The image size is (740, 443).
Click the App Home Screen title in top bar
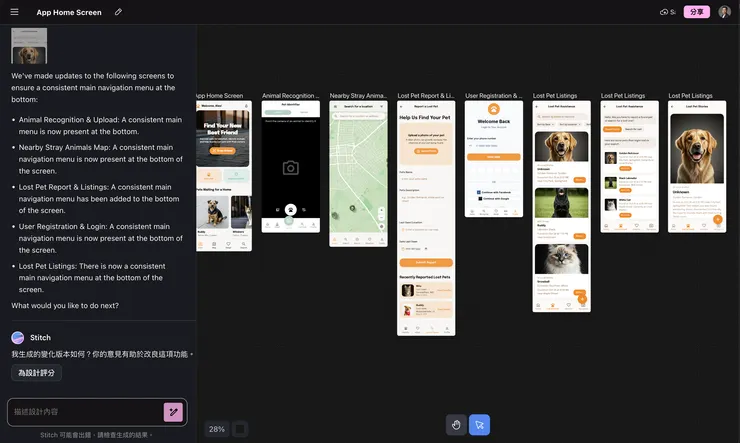click(x=69, y=12)
